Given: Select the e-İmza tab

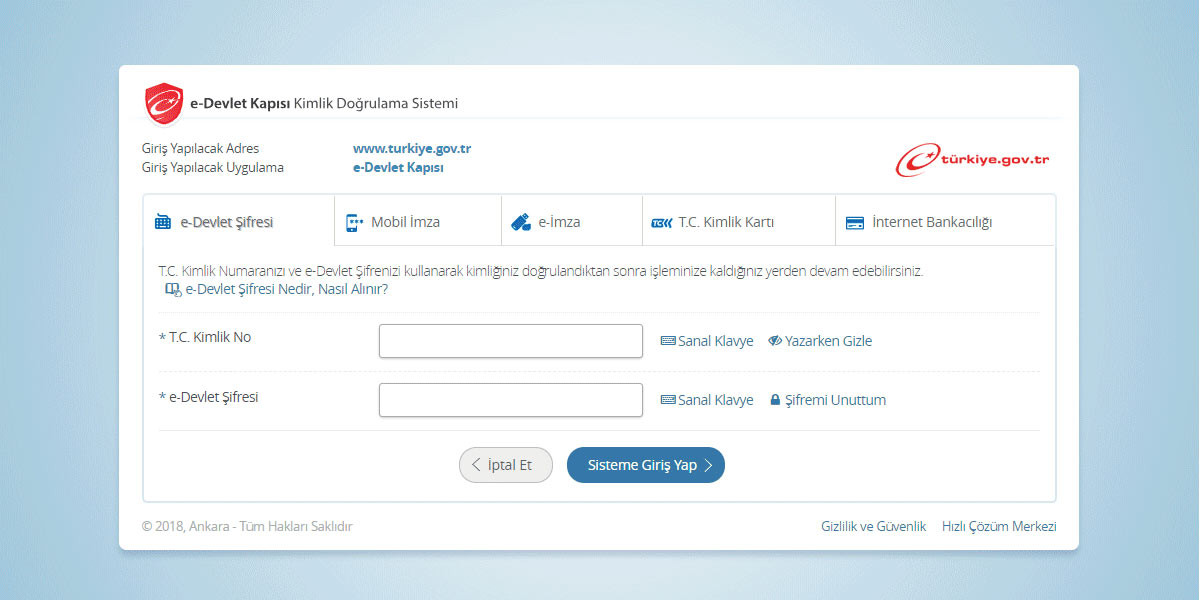Looking at the screenshot, I should pyautogui.click(x=572, y=221).
